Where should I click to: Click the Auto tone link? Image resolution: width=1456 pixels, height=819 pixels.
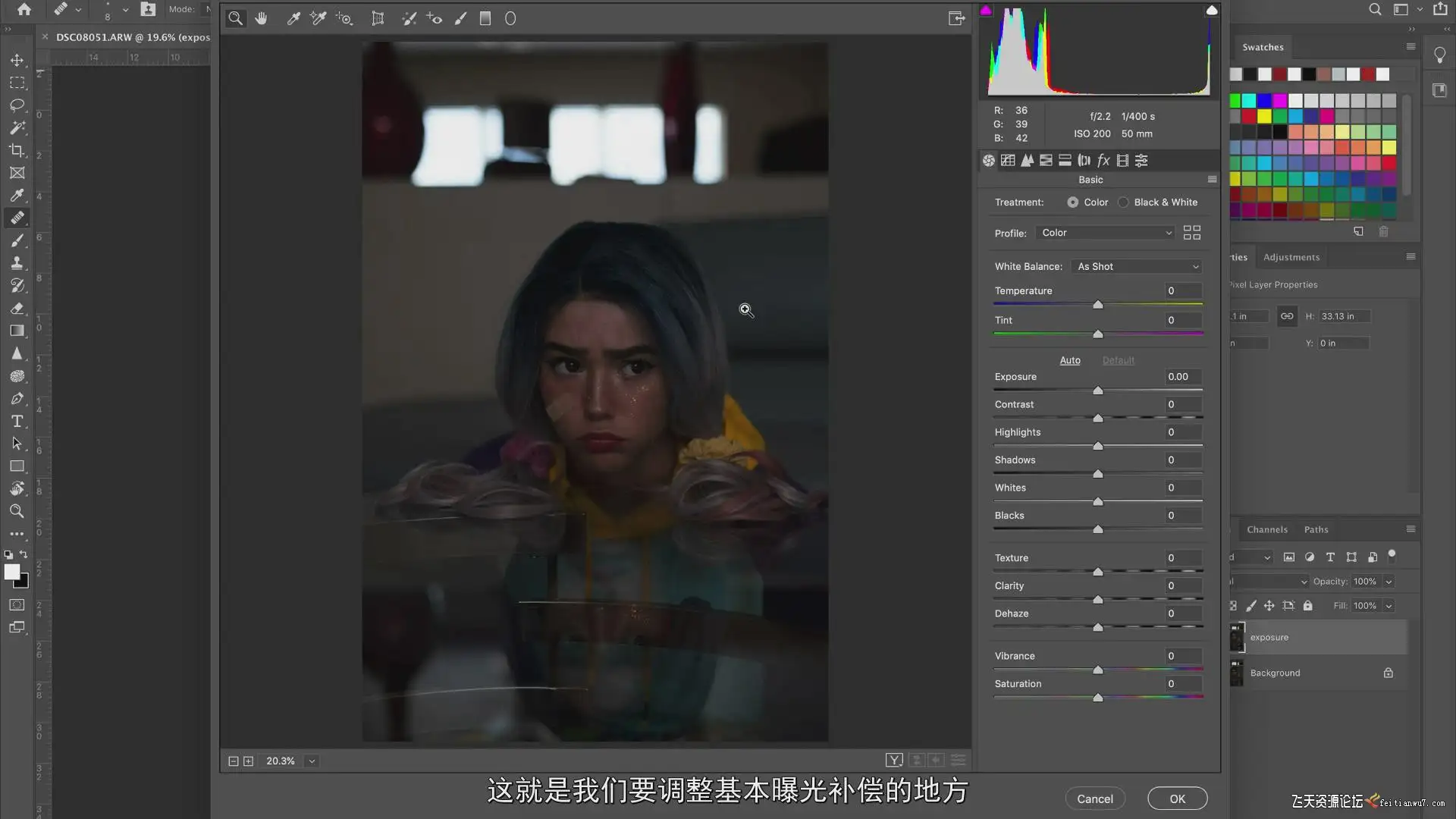[x=1069, y=360]
